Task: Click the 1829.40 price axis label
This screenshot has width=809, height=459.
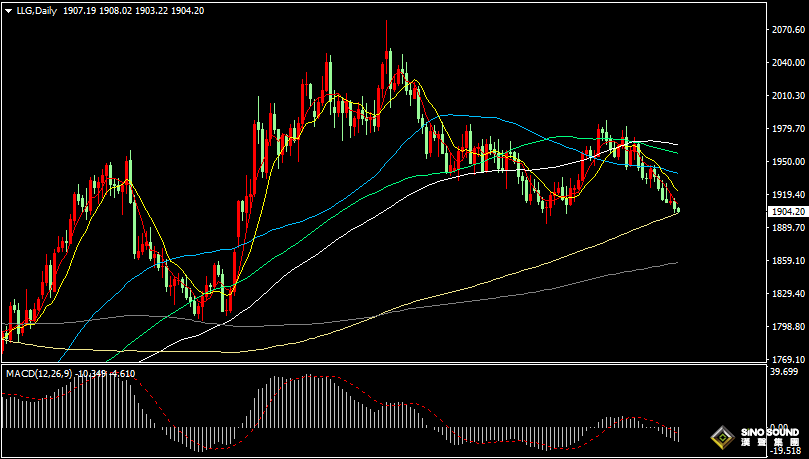Action: click(x=787, y=294)
